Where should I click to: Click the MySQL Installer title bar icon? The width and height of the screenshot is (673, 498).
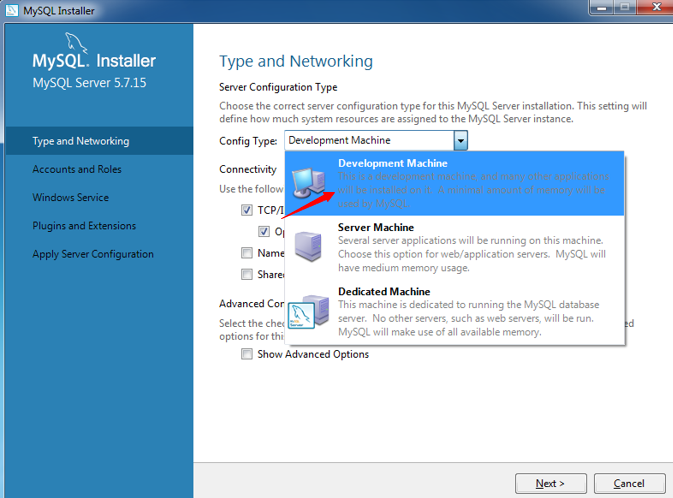12,10
